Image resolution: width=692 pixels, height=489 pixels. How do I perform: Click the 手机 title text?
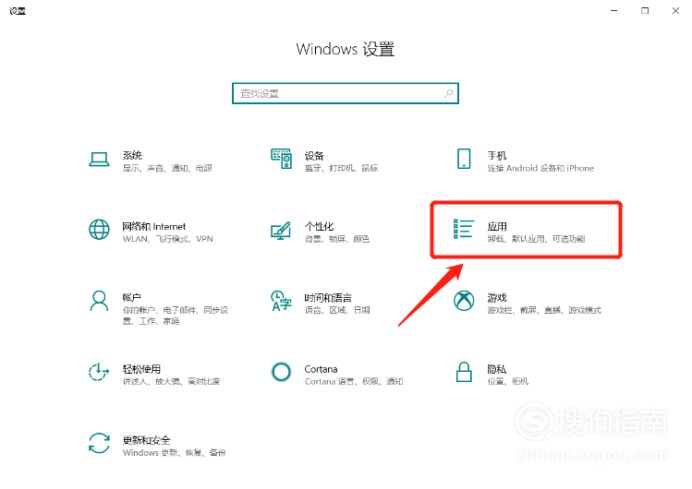coord(497,155)
